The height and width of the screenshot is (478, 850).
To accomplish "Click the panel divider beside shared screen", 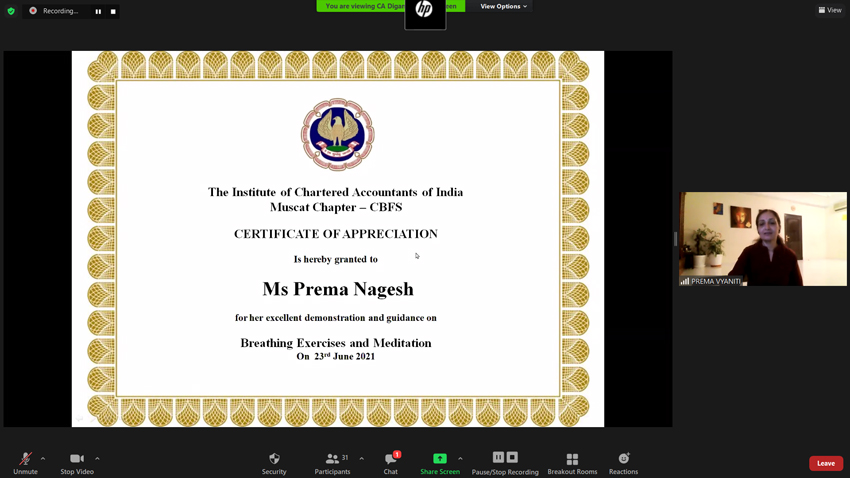I will (x=675, y=239).
